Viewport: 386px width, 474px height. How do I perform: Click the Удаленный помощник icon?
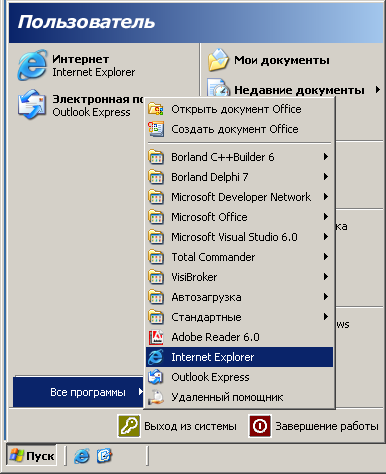pyautogui.click(x=156, y=397)
